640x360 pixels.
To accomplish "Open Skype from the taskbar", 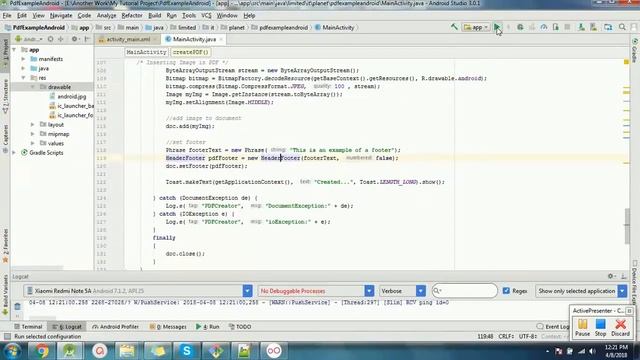I will pyautogui.click(x=187, y=350).
